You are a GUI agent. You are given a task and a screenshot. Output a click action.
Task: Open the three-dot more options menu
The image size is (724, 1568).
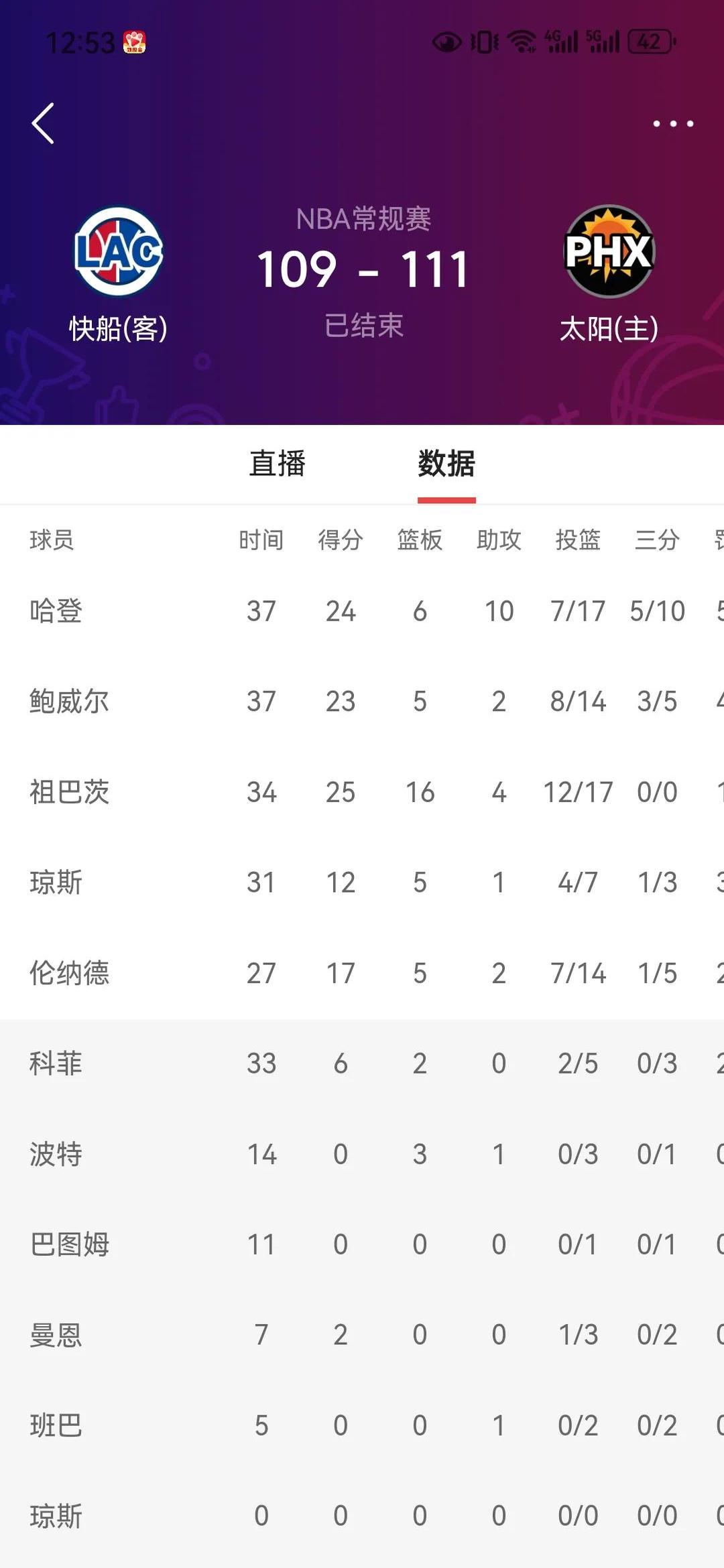673,123
